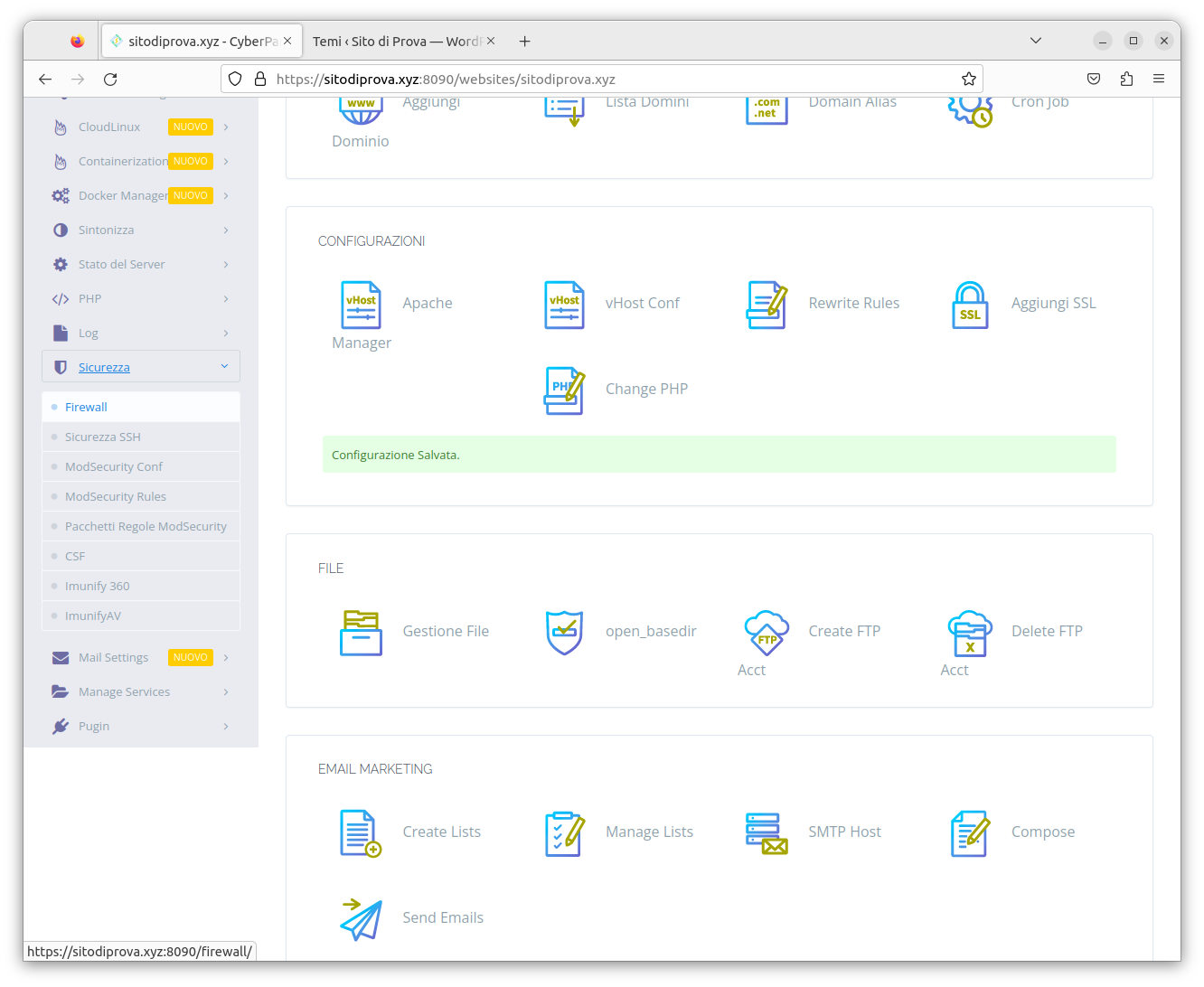The width and height of the screenshot is (1204, 987).
Task: Open the CSF submenu item
Action: tap(141, 557)
